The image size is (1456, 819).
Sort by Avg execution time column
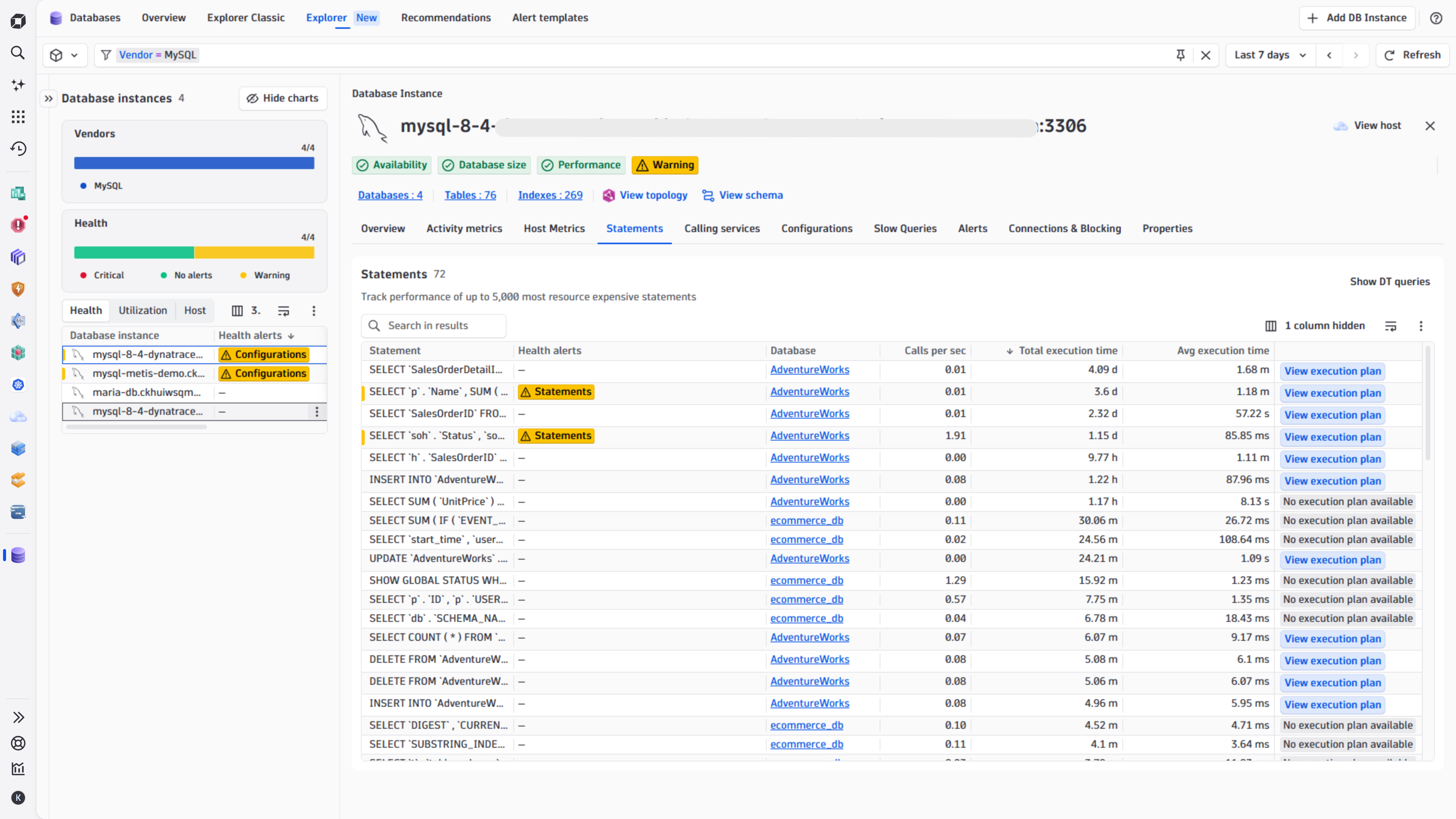coord(1222,350)
